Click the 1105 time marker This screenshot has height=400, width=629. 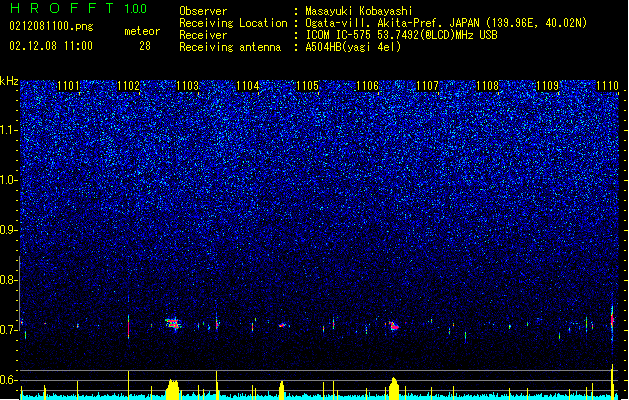pyautogui.click(x=308, y=86)
